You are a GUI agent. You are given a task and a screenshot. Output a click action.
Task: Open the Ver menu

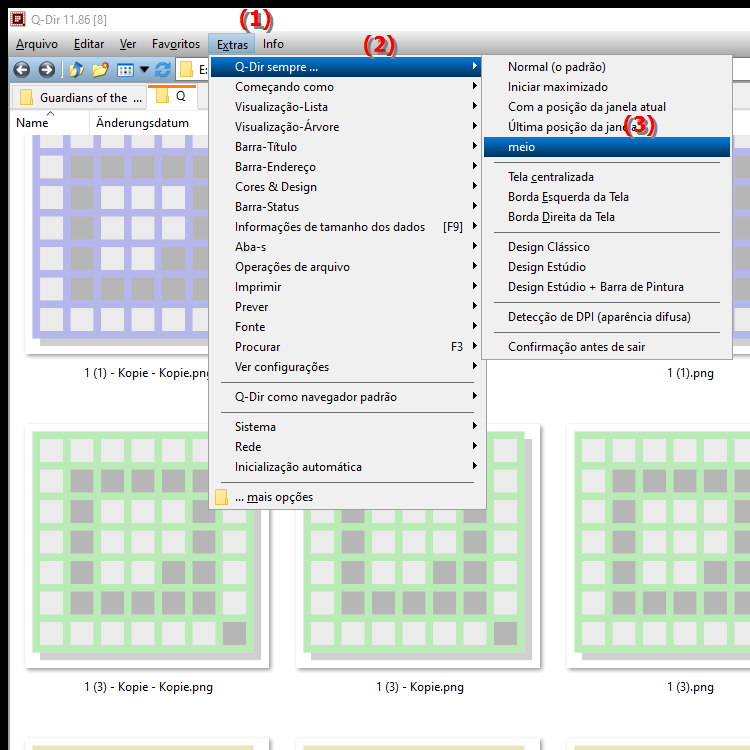[128, 44]
